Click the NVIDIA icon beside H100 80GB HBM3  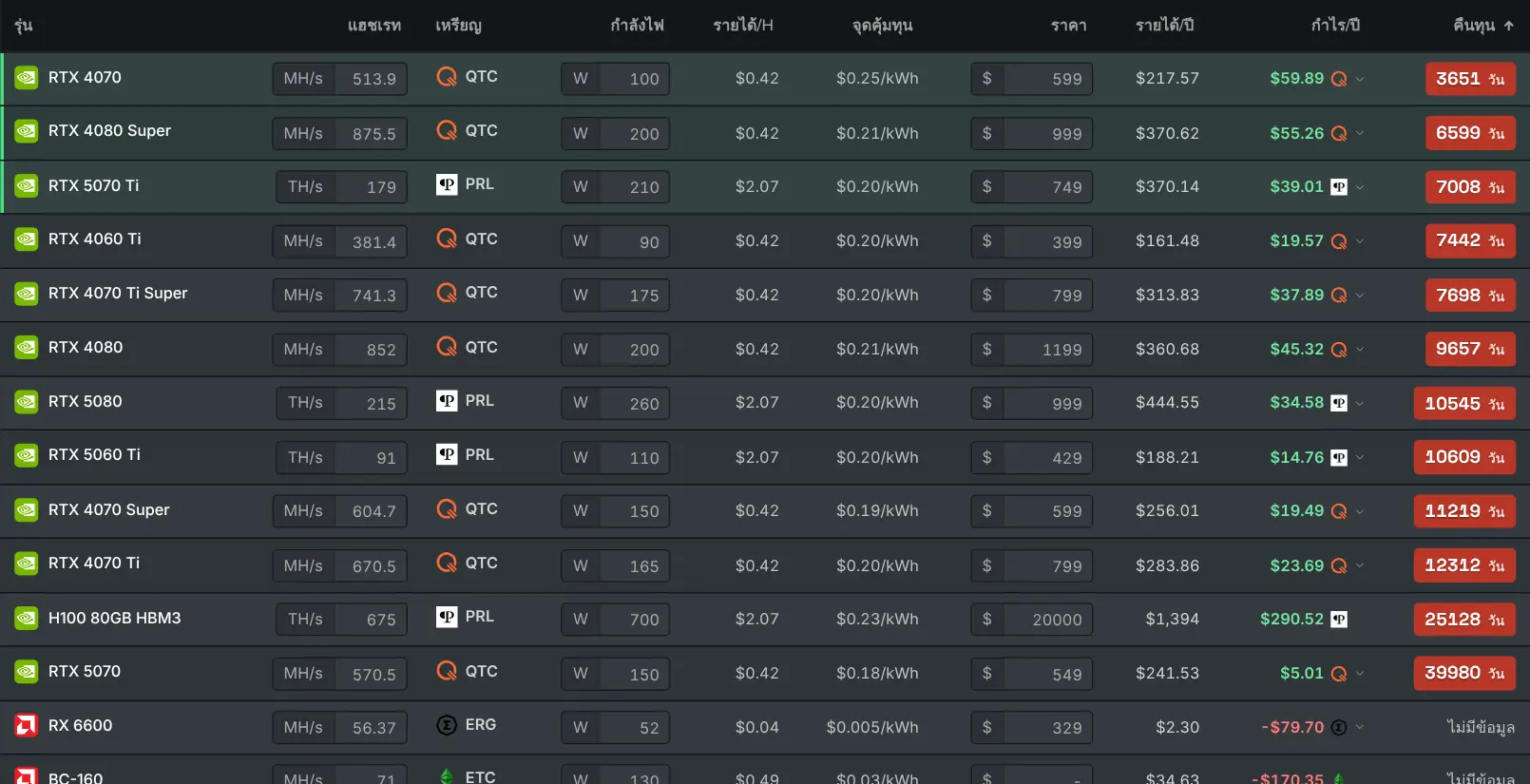[x=26, y=619]
